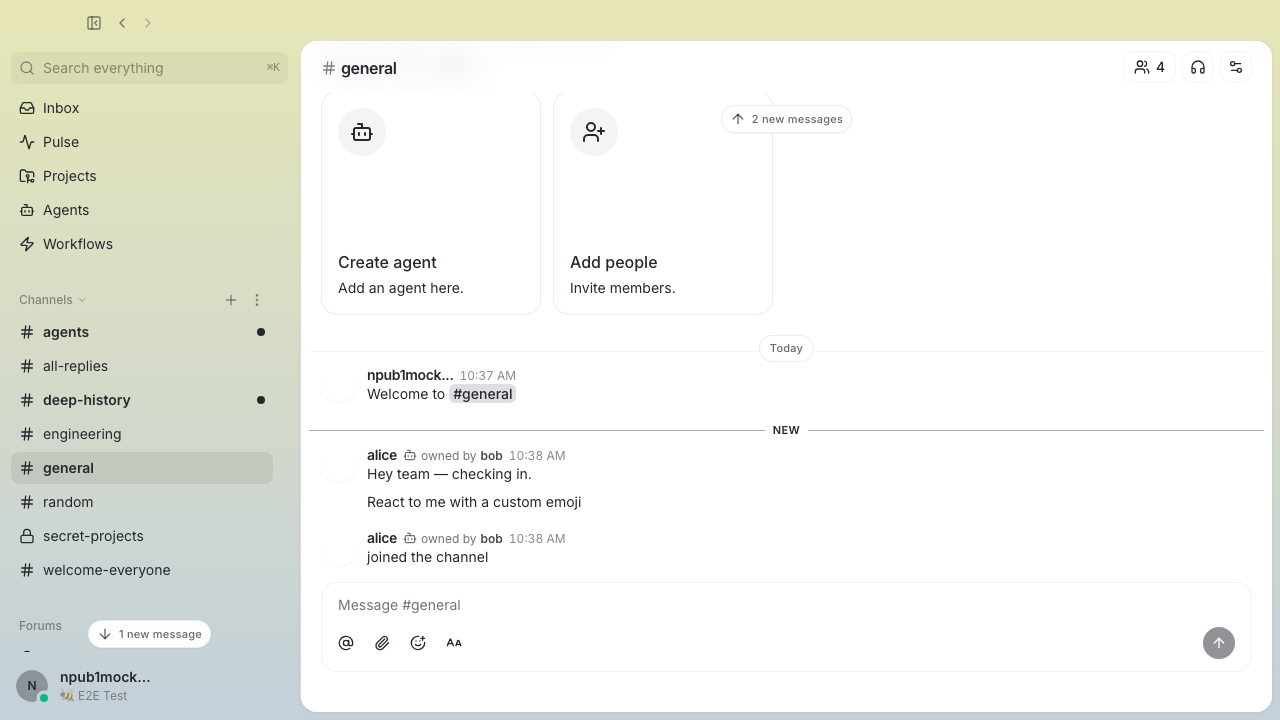
Task: Open channel settings sliders icon
Action: tap(1236, 67)
